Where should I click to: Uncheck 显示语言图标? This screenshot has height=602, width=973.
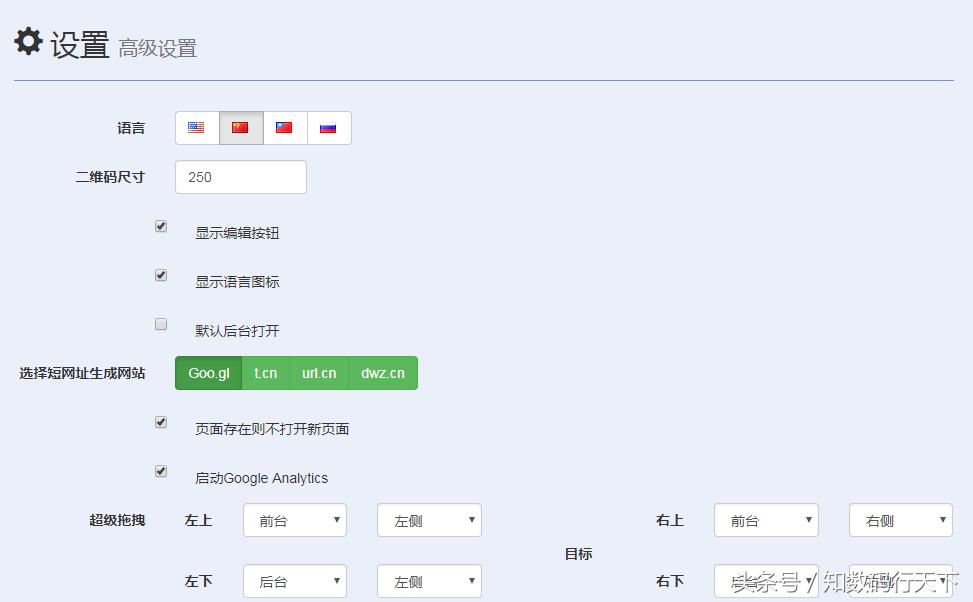click(x=161, y=275)
